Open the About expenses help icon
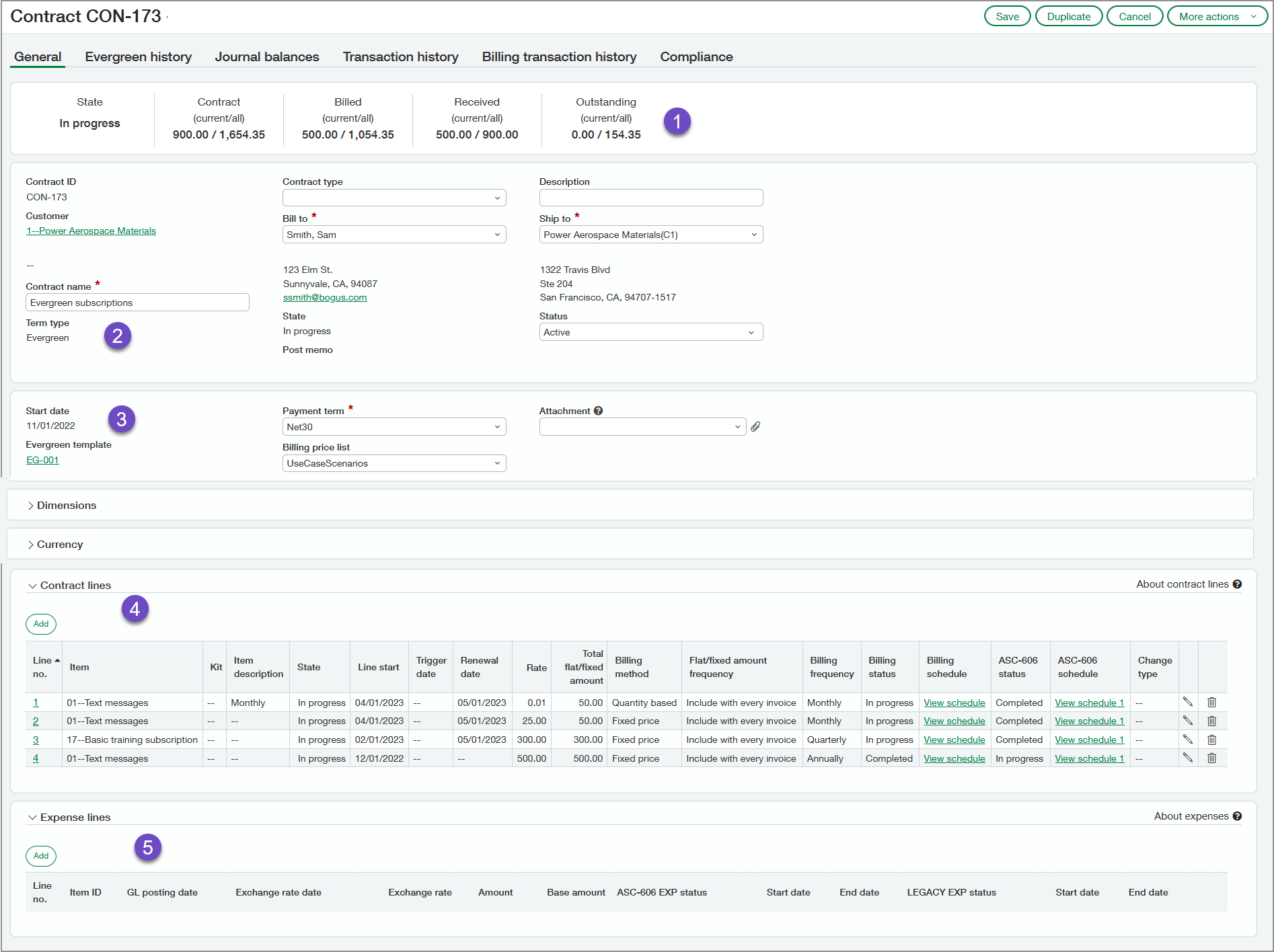Image resolution: width=1274 pixels, height=952 pixels. tap(1238, 816)
